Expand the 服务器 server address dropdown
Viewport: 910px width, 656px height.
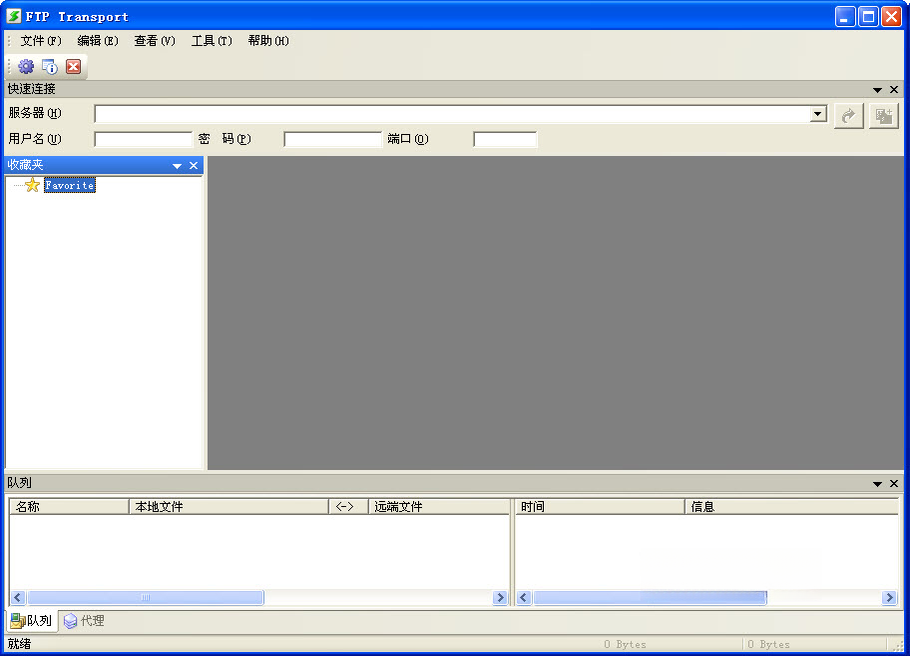[818, 114]
